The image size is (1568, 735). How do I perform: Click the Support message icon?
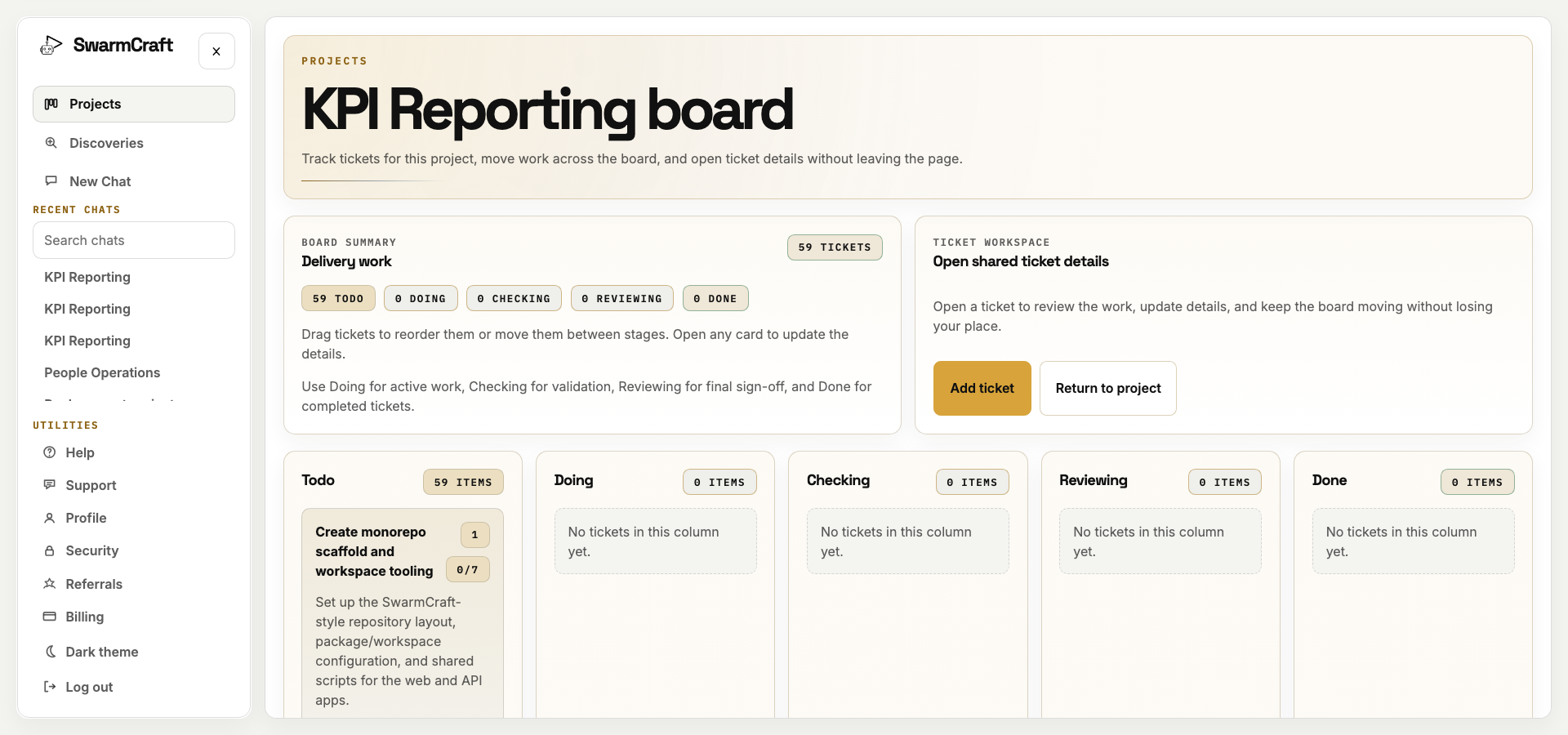pyautogui.click(x=50, y=485)
